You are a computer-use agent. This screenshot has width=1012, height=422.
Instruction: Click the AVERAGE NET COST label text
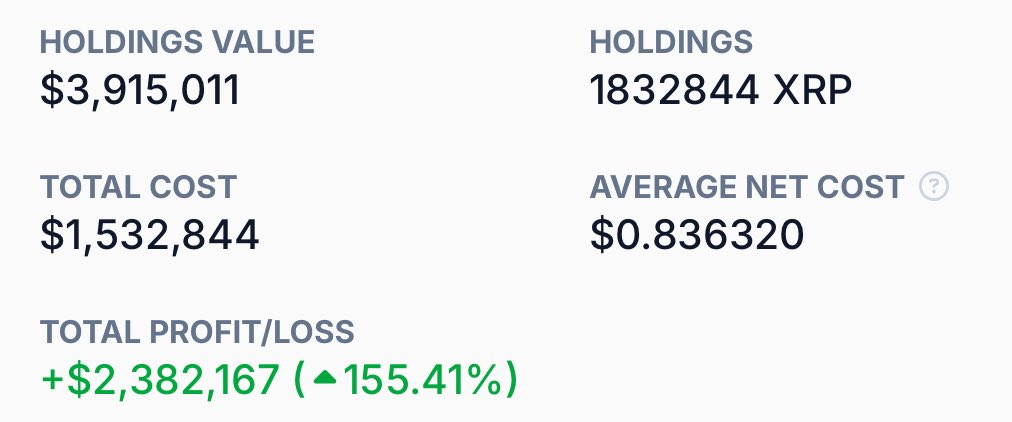coord(747,187)
